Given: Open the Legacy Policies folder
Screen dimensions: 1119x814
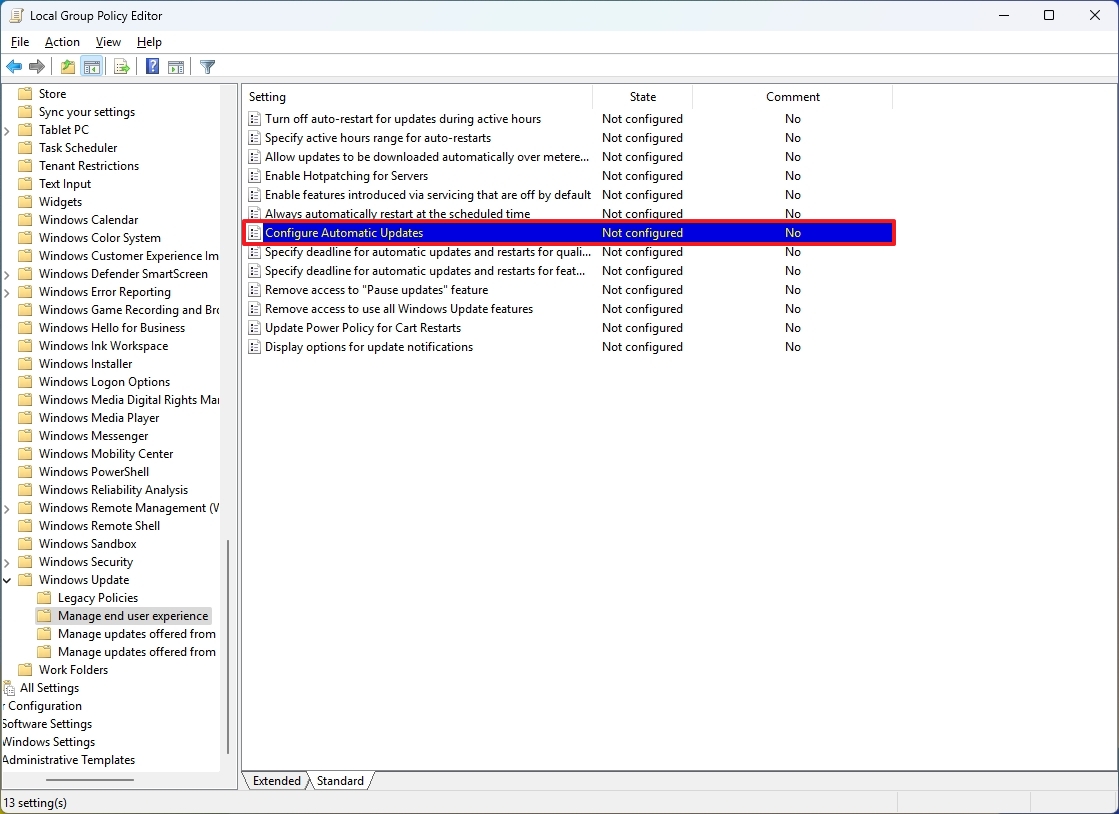Looking at the screenshot, I should pyautogui.click(x=97, y=597).
